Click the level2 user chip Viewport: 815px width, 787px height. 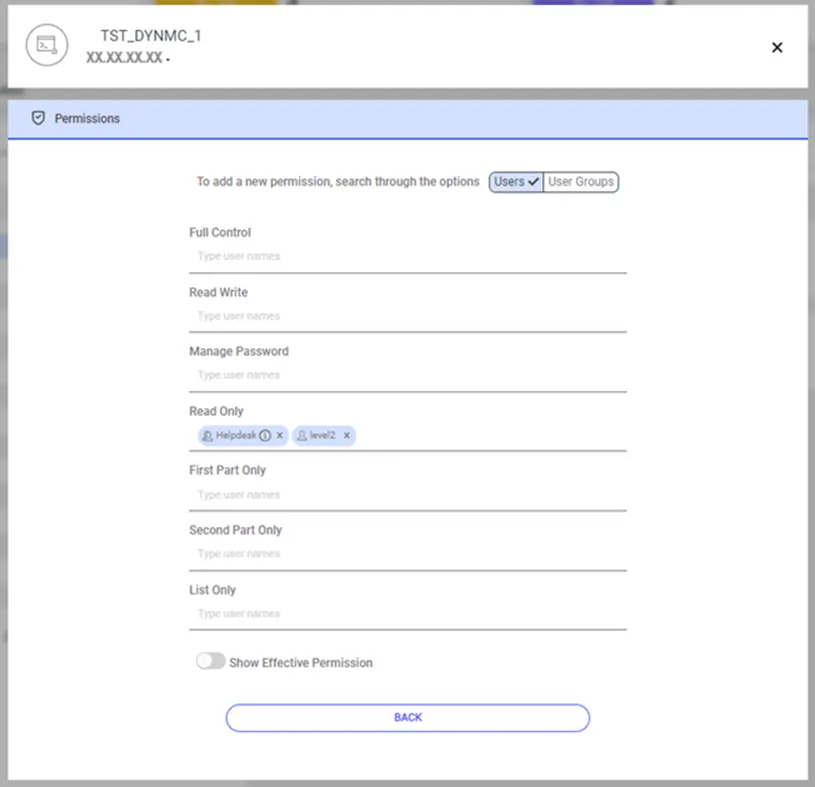click(324, 436)
